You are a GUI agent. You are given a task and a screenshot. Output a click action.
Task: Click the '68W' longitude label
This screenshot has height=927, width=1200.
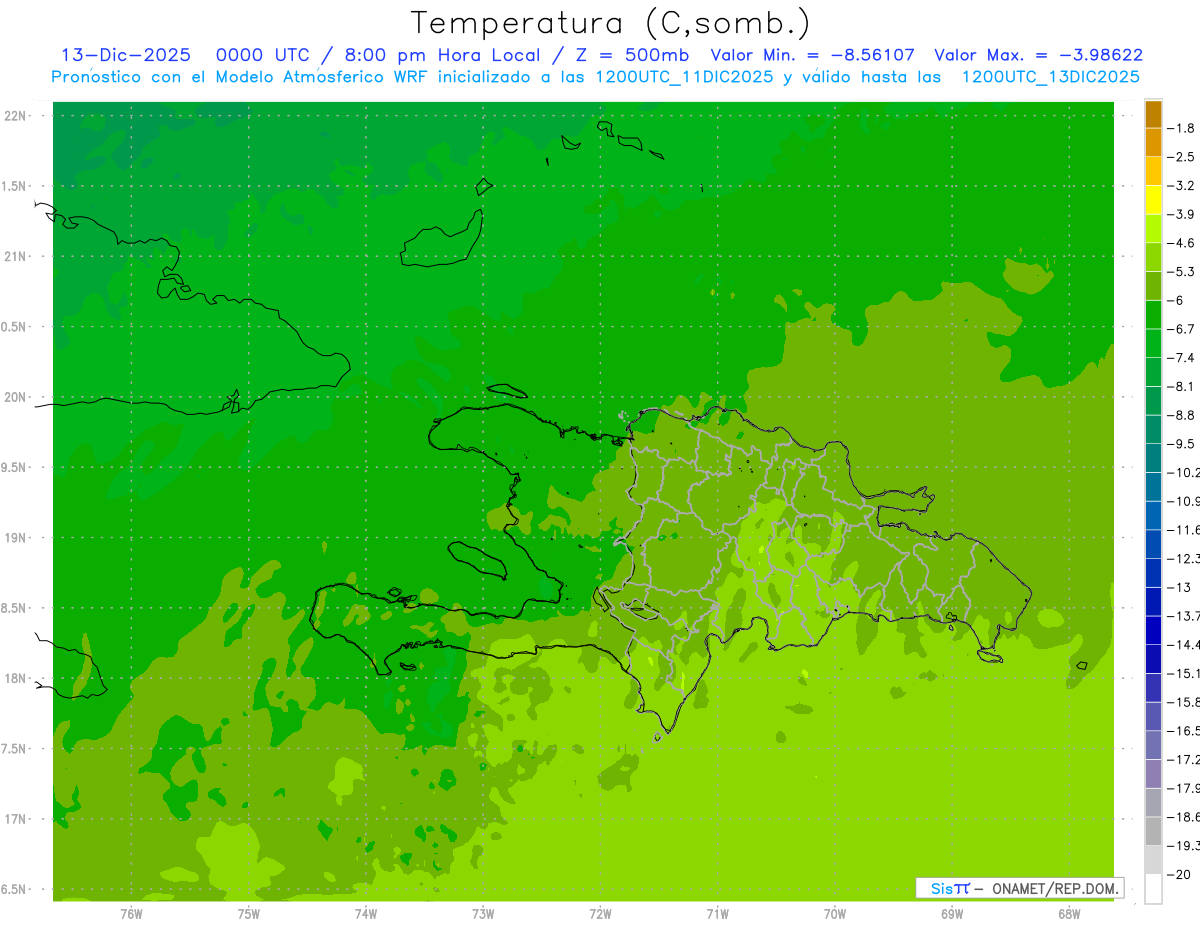tap(1069, 913)
